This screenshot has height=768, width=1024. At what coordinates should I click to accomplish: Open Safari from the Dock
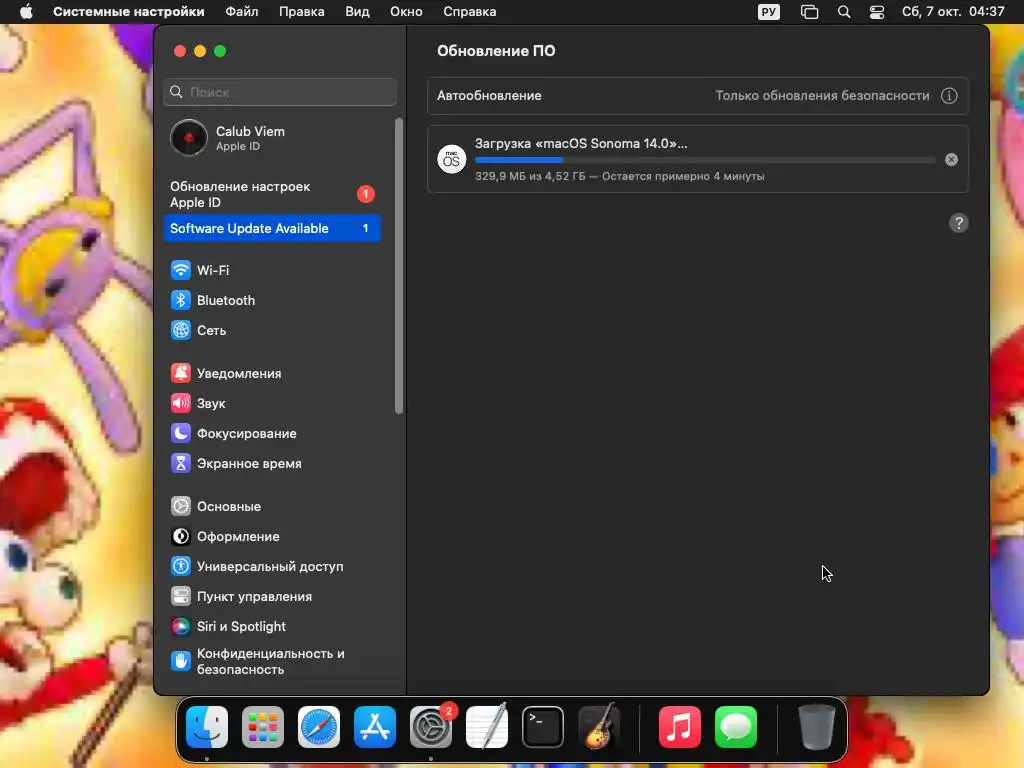click(319, 727)
